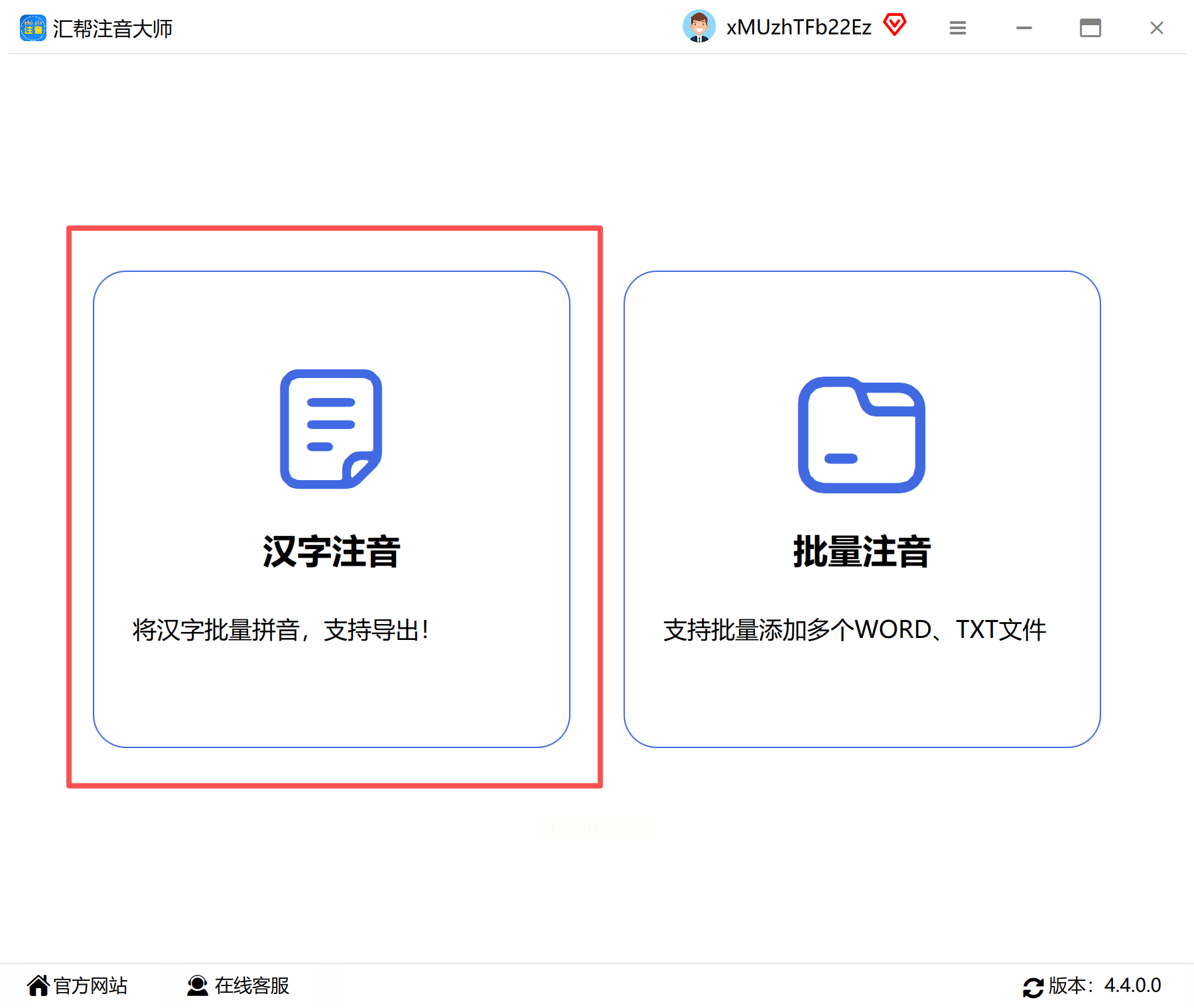Minimize the application window
The image size is (1194, 1008).
(1024, 28)
